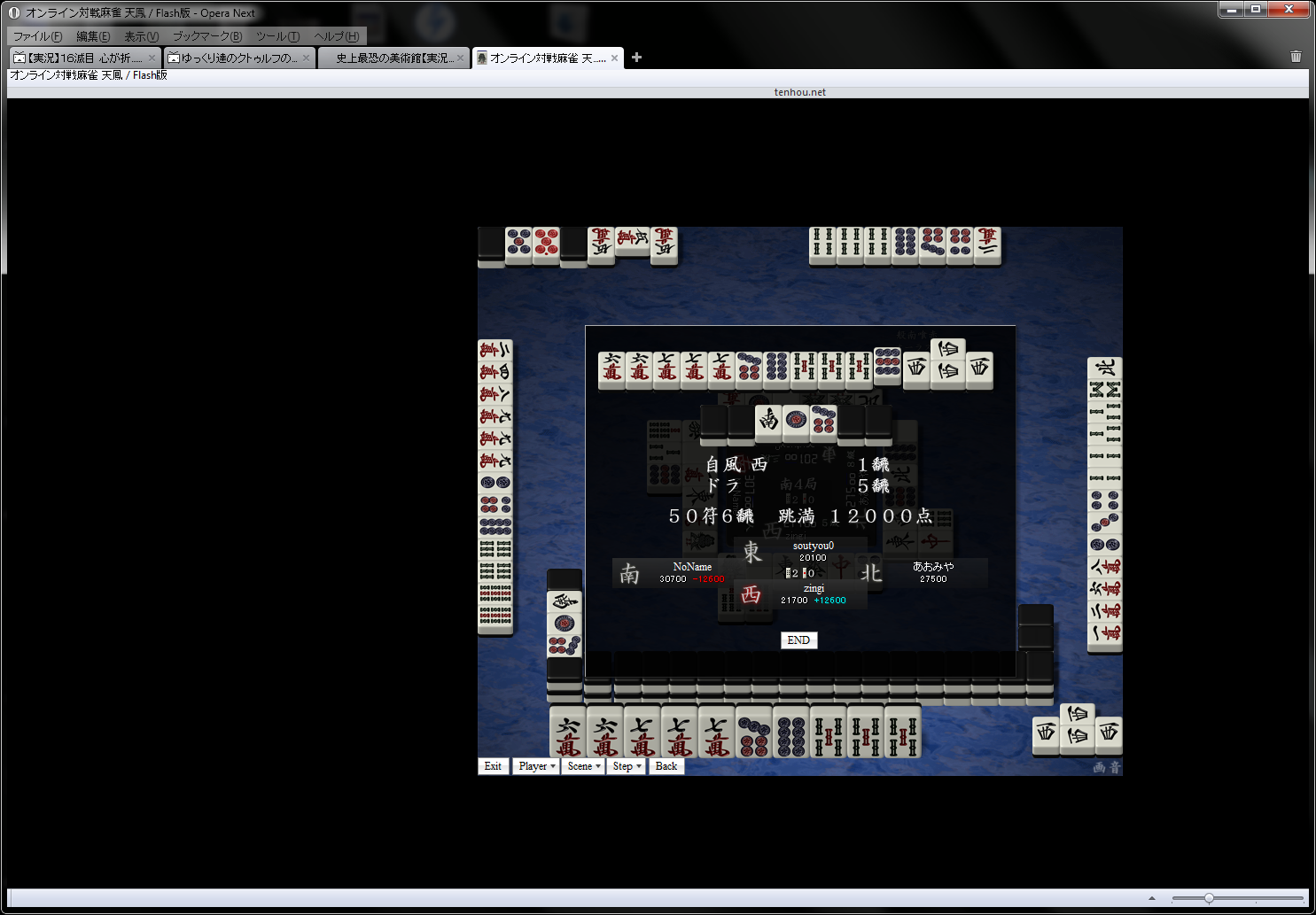Toggle the 画 graphics option
The image size is (1316, 915).
pos(1099,767)
